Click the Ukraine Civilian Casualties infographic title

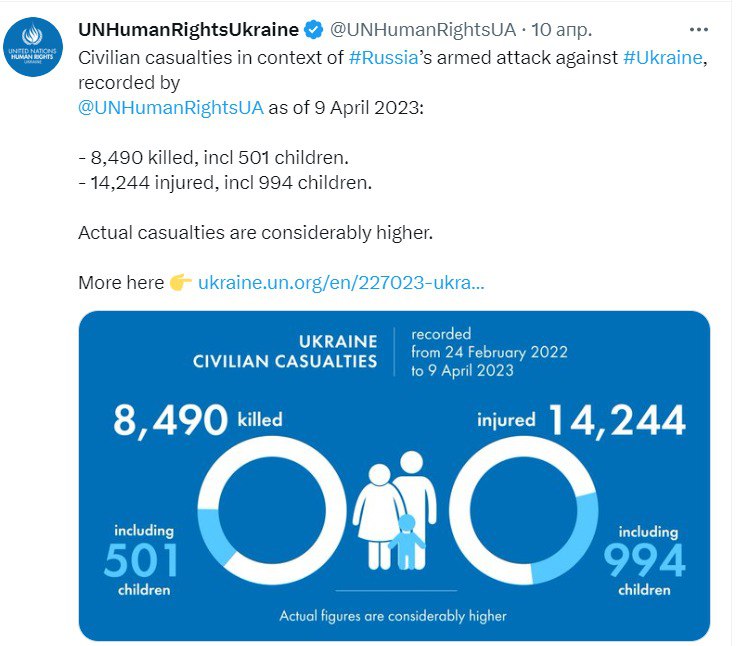click(285, 351)
